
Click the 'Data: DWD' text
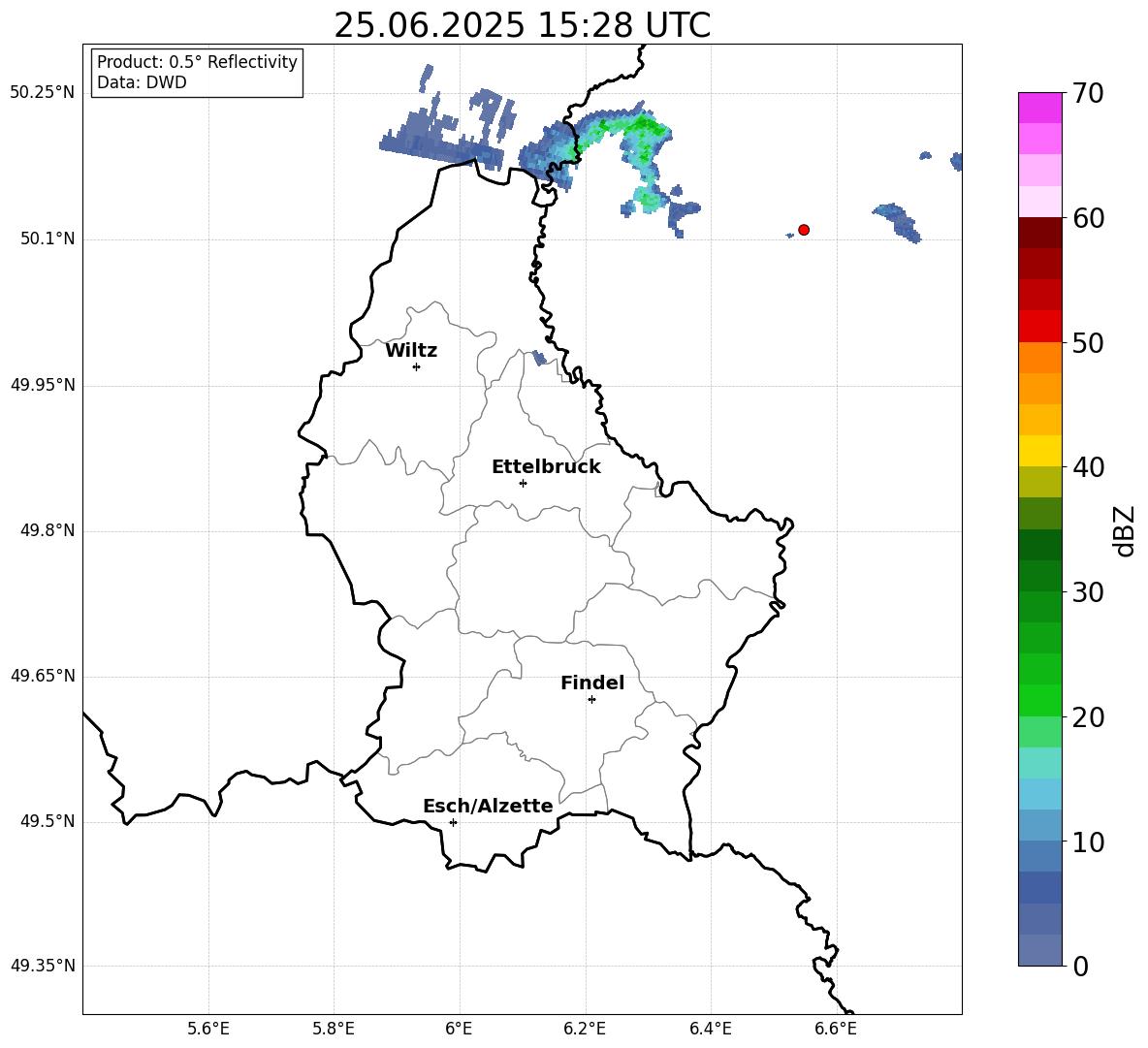pos(142,82)
